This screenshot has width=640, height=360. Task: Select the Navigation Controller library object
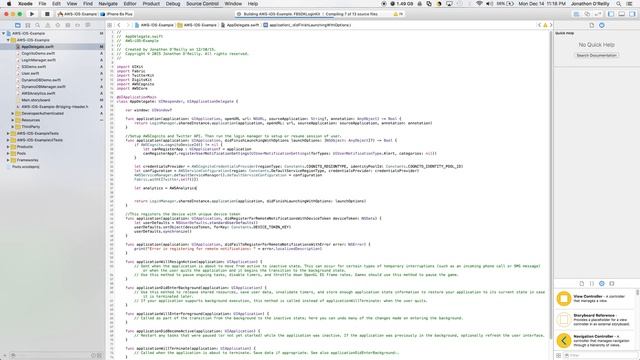pos(595,340)
